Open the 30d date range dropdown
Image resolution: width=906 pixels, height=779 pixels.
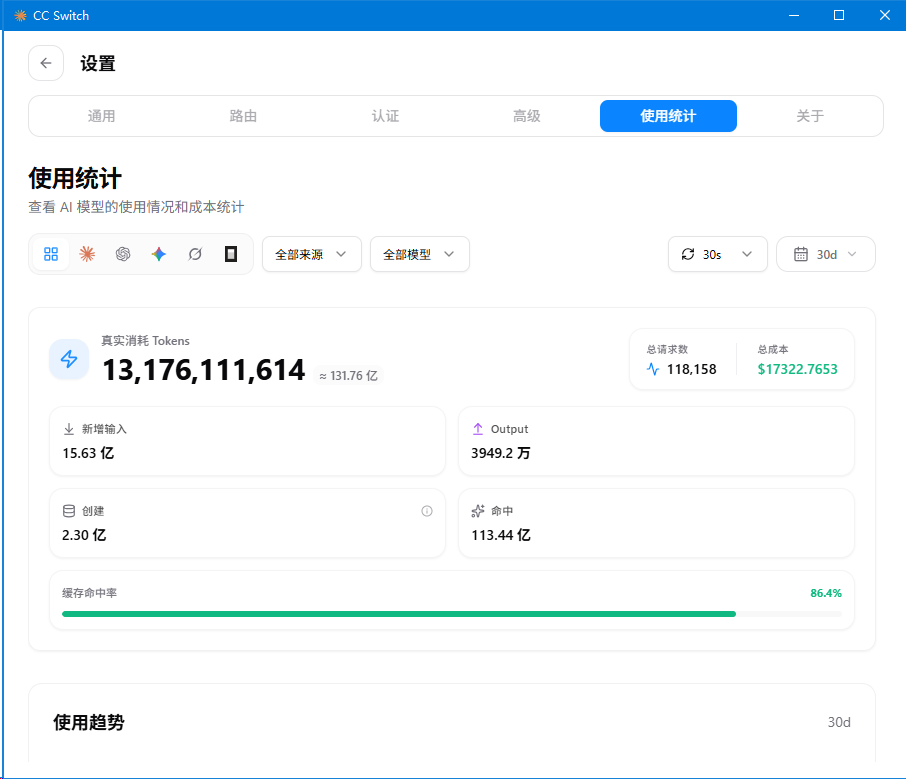click(x=826, y=254)
